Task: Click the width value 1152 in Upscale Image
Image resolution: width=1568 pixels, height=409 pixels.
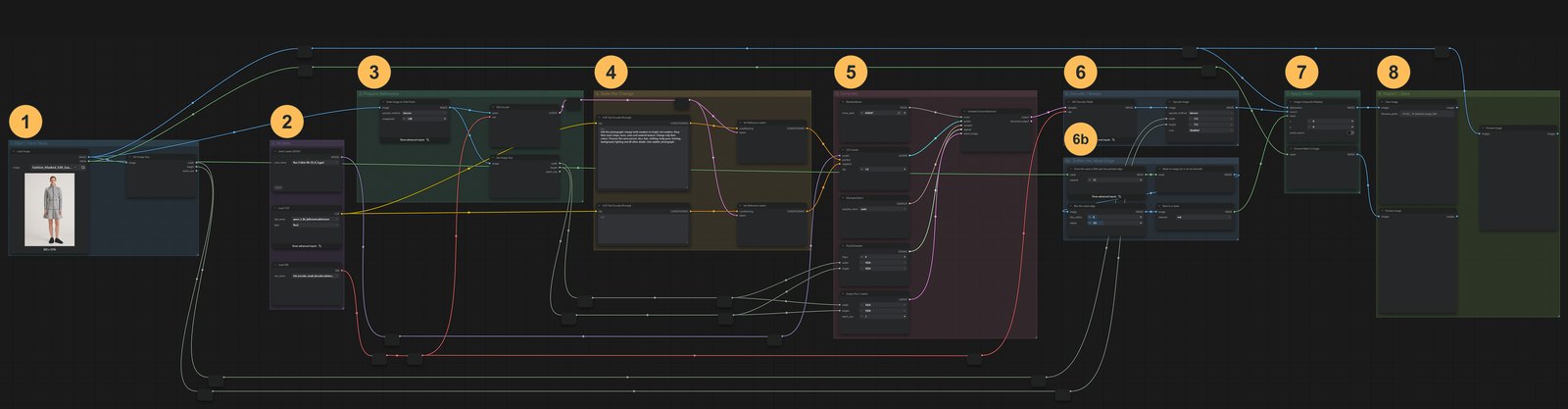Action: 1211,119
